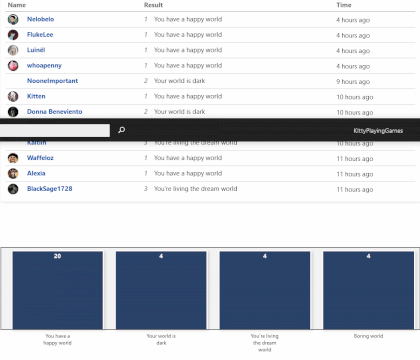Click the Result column header
Viewport: 420px width, 360px height.
[x=153, y=5]
